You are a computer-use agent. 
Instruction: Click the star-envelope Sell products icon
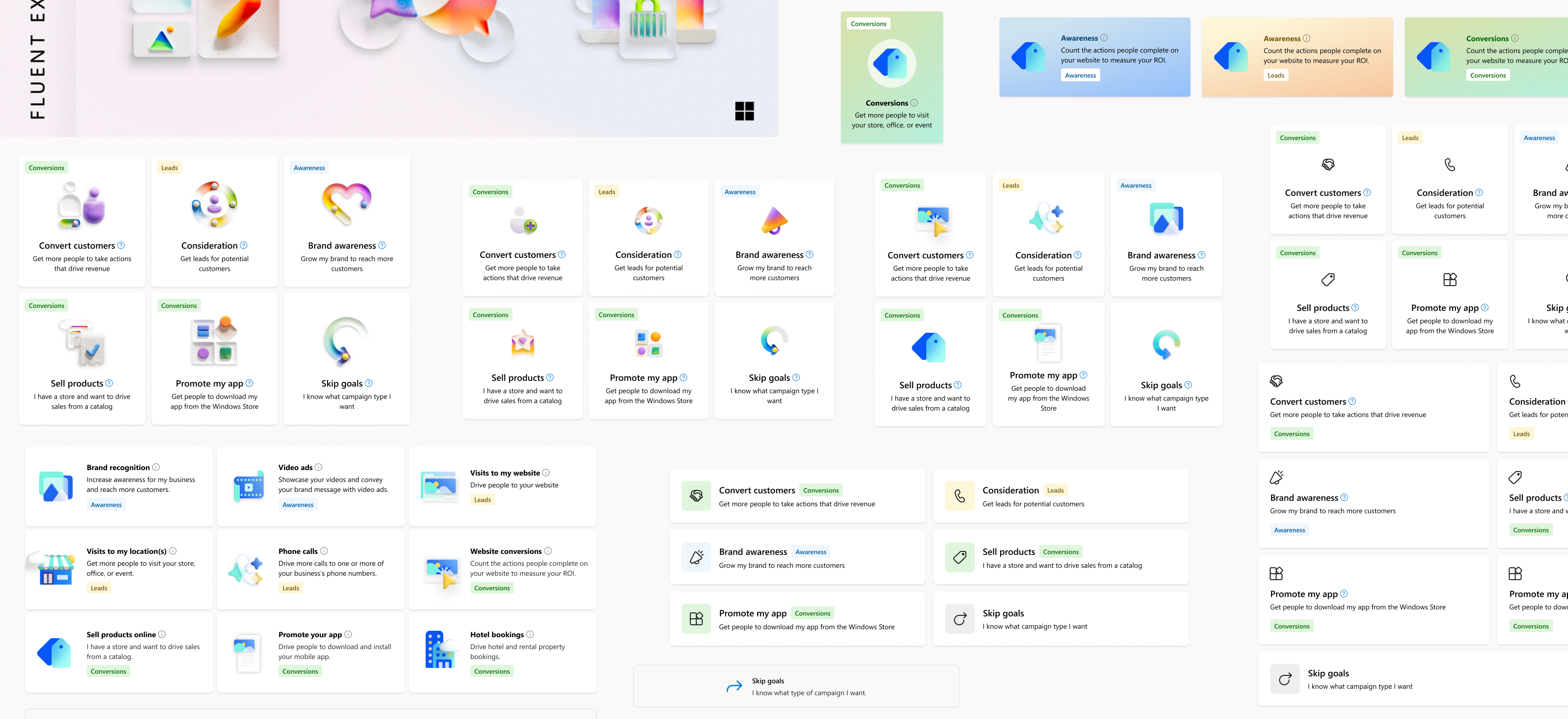(x=523, y=343)
